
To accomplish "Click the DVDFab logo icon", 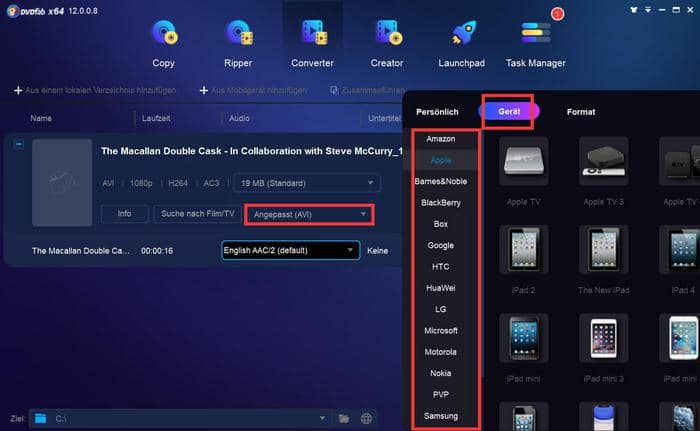I will click(x=12, y=11).
